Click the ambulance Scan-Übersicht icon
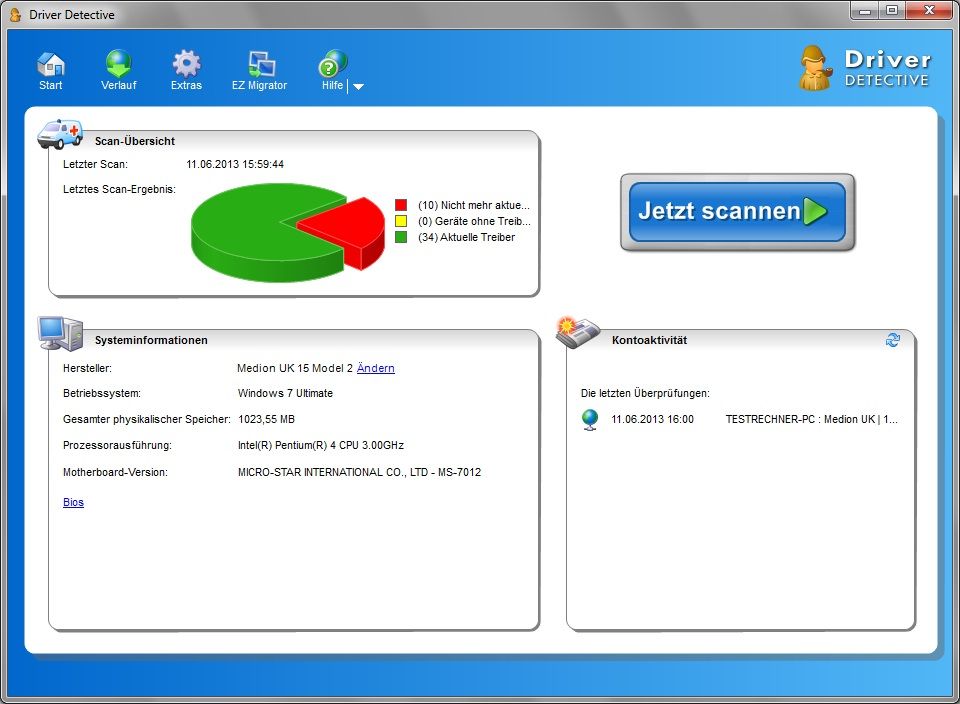This screenshot has width=960, height=704. click(60, 134)
